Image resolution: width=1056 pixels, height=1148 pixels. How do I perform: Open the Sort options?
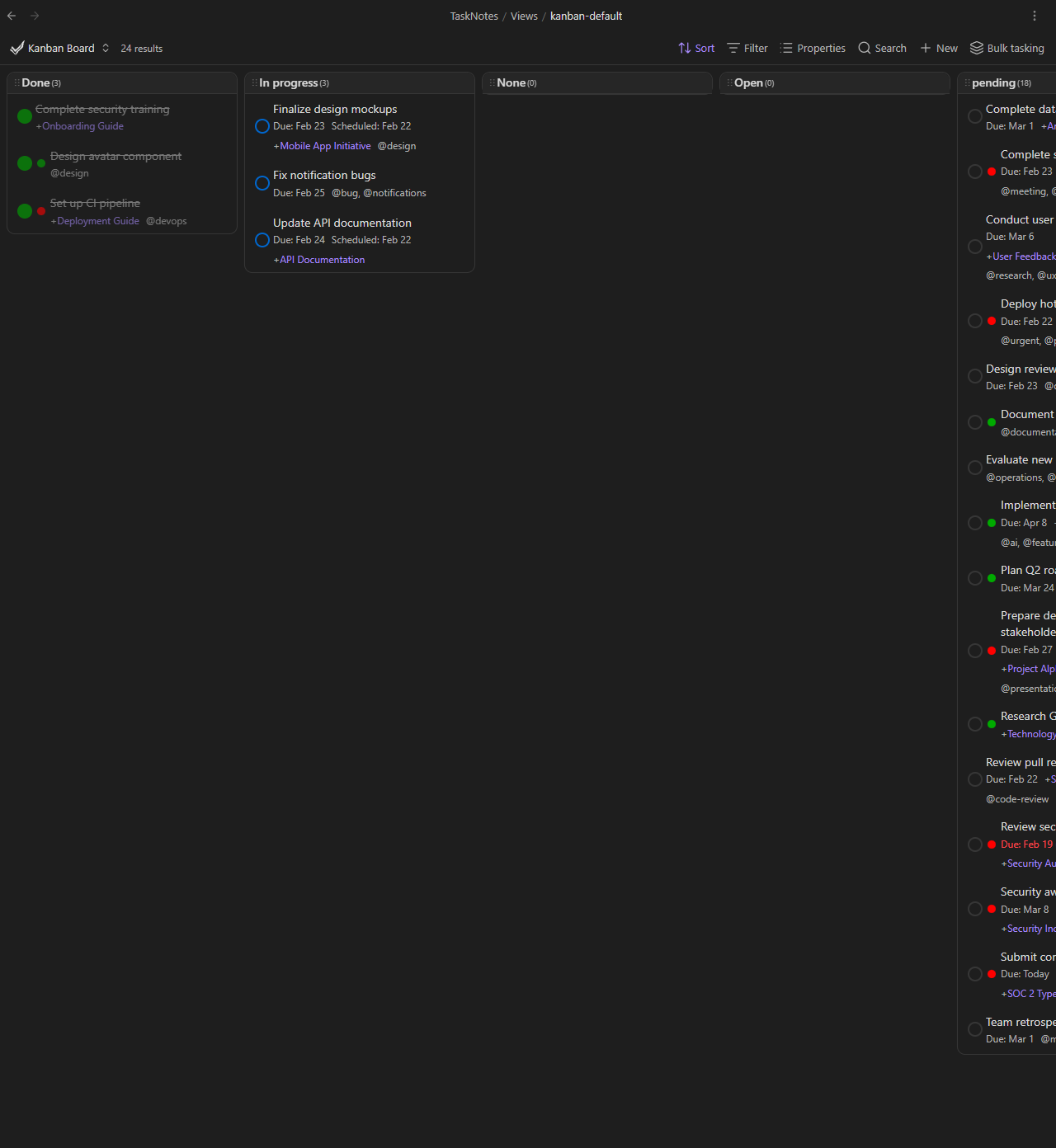point(695,48)
